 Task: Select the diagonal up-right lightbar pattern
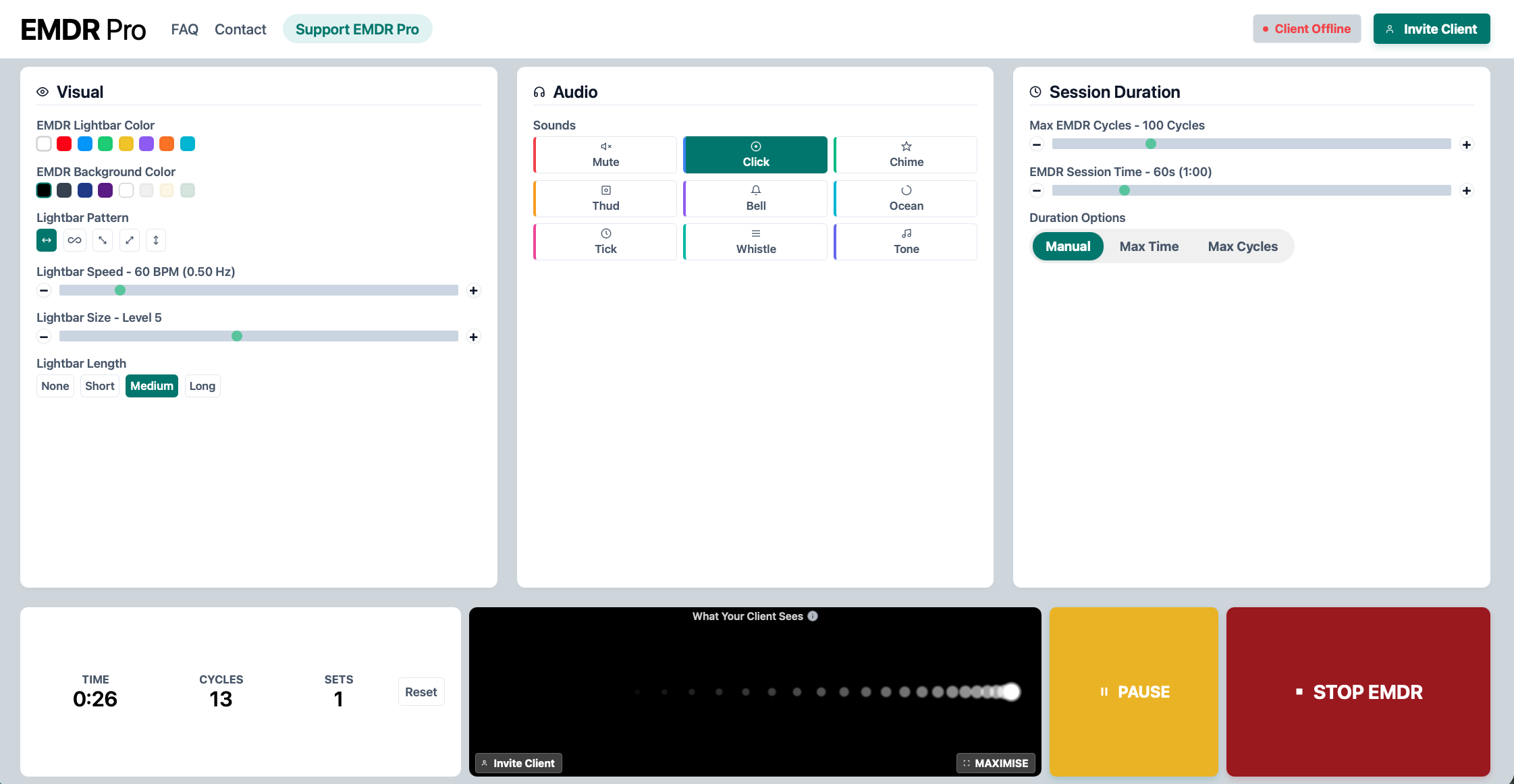[x=130, y=240]
